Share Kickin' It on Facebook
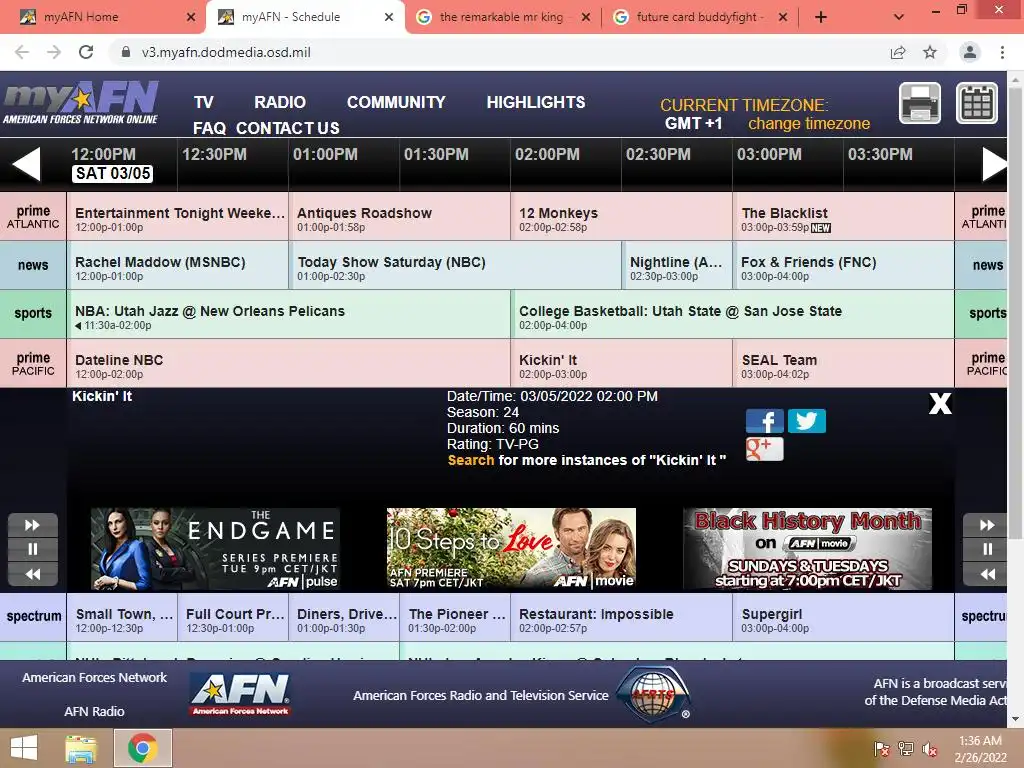This screenshot has width=1024, height=768. [765, 421]
